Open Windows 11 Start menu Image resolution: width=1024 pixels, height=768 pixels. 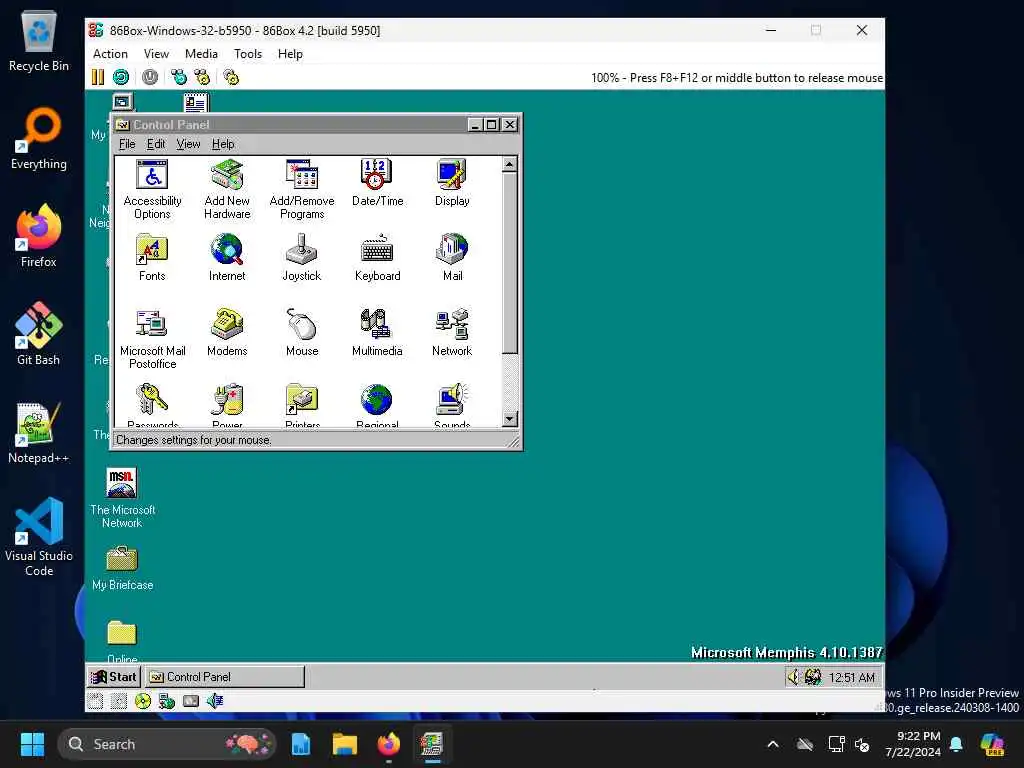[32, 744]
